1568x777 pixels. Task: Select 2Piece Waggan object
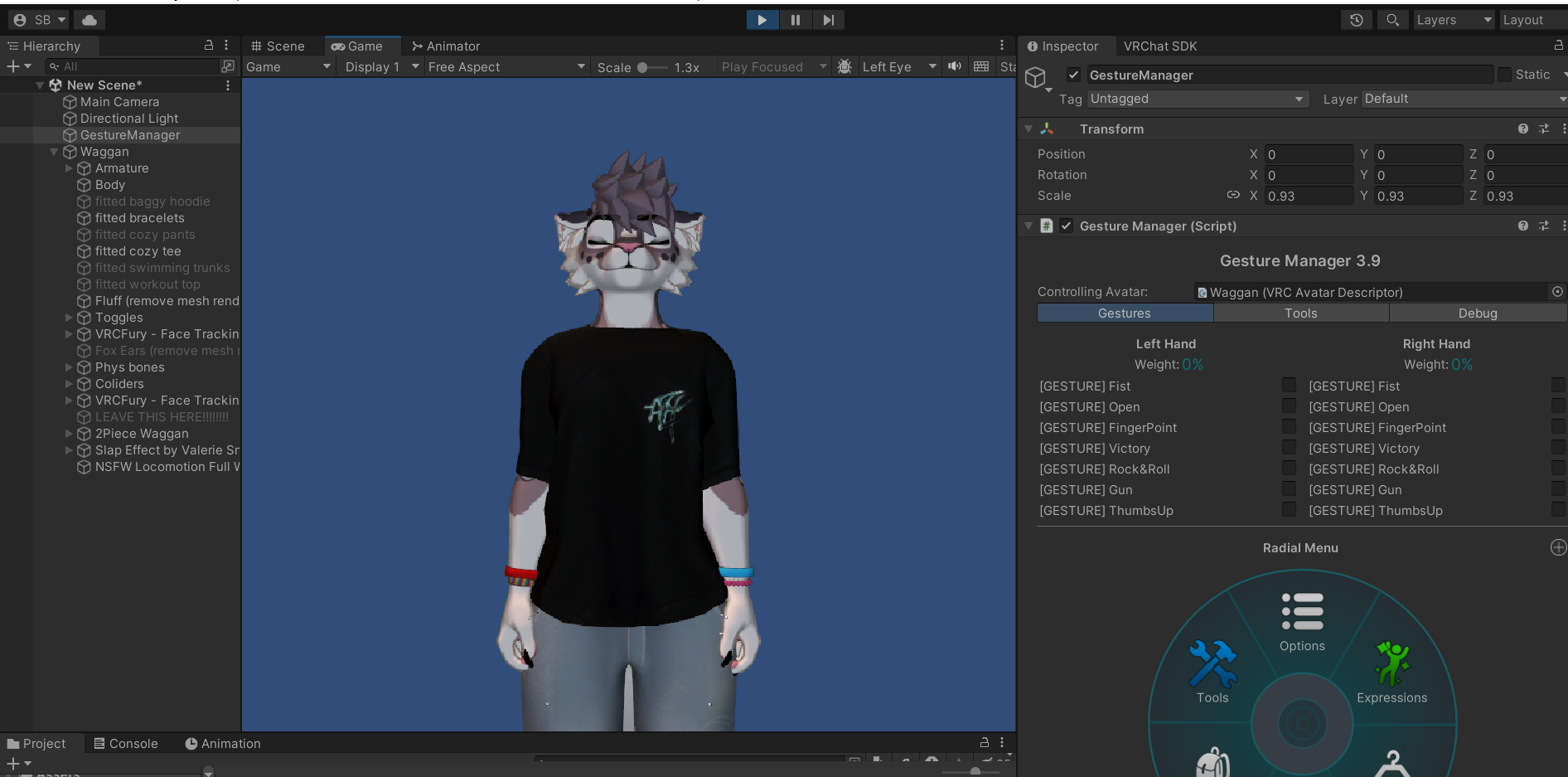(x=142, y=434)
